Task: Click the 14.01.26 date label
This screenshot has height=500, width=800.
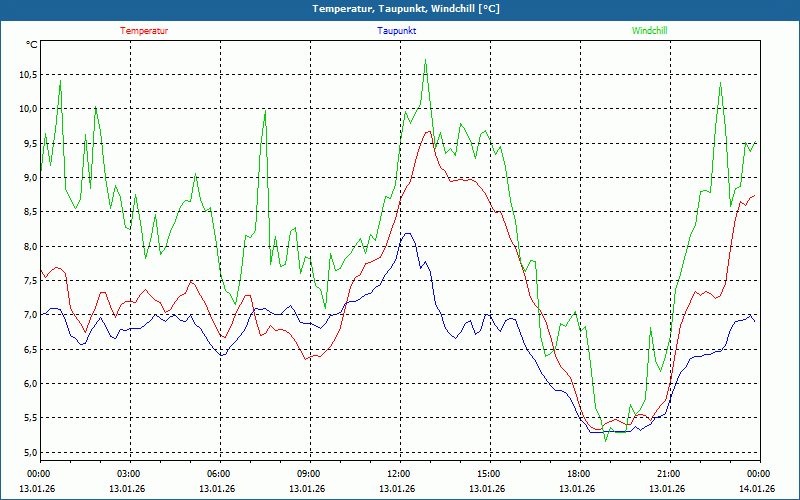Action: coord(757,489)
